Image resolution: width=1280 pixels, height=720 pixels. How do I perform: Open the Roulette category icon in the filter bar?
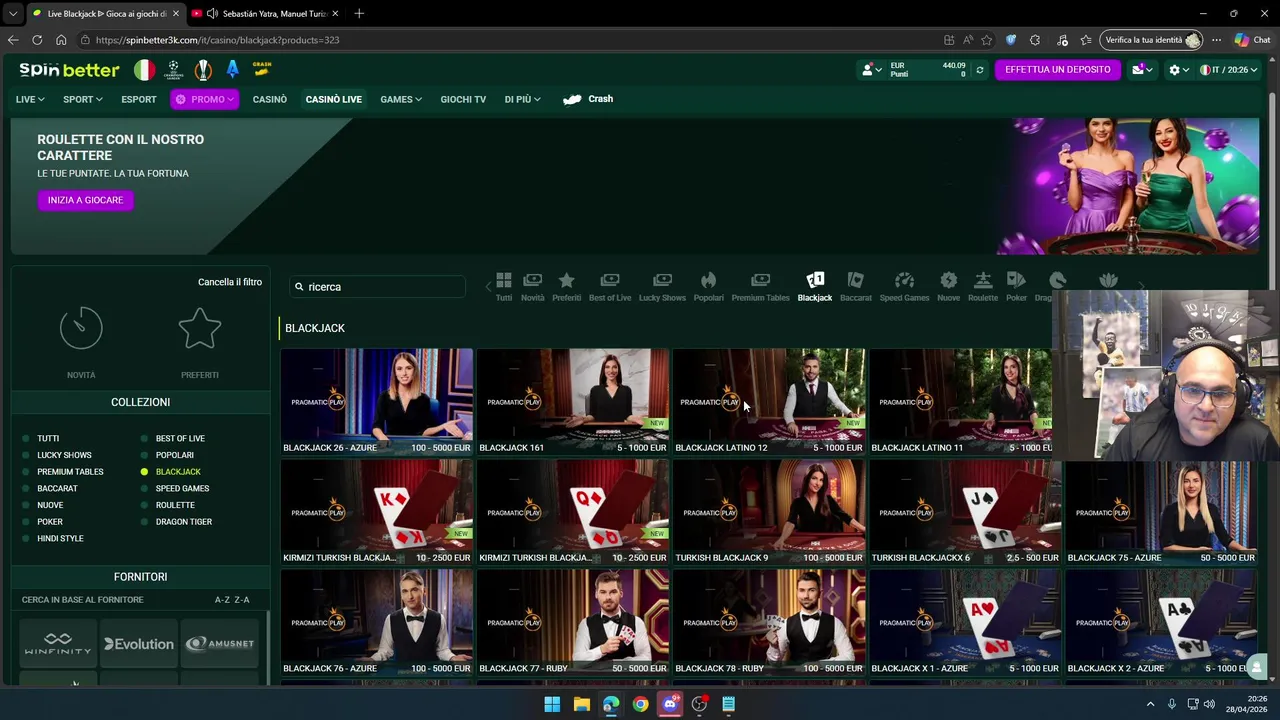click(983, 287)
